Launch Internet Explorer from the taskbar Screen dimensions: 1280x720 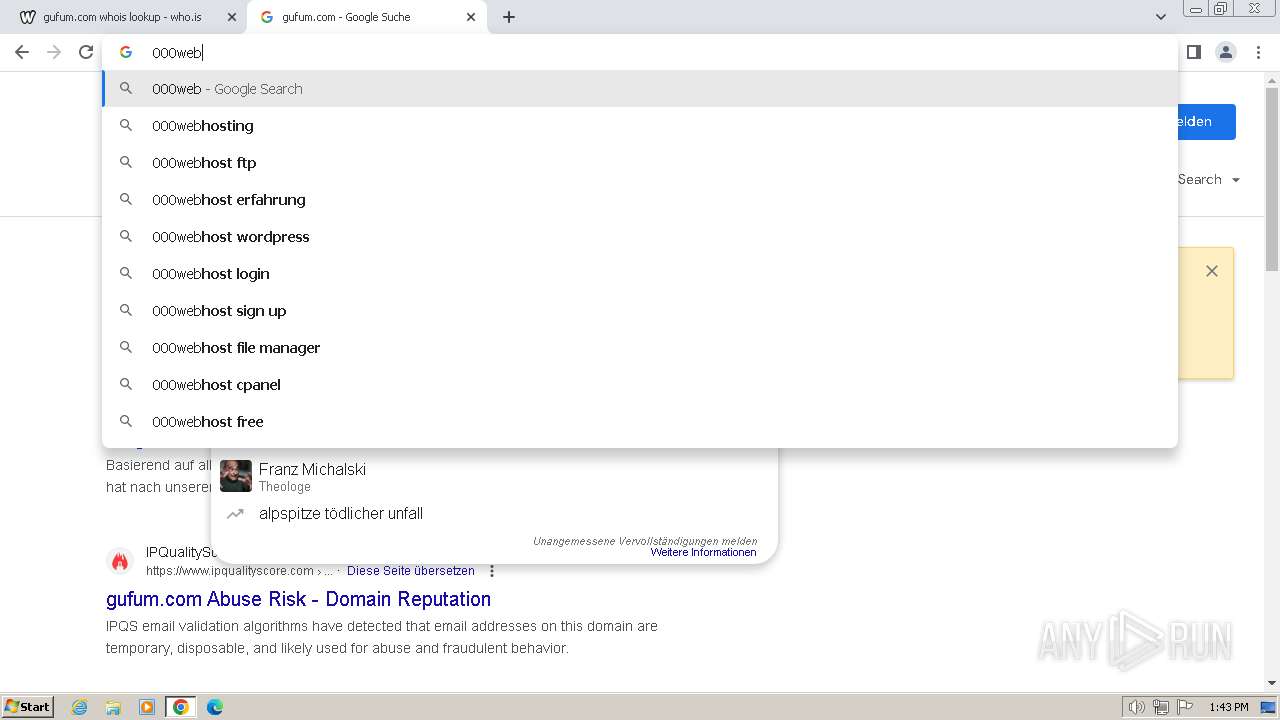tap(80, 707)
